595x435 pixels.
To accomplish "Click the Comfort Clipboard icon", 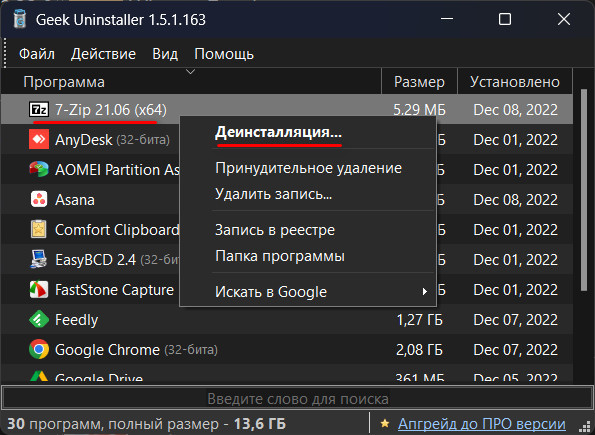I will click(x=39, y=229).
